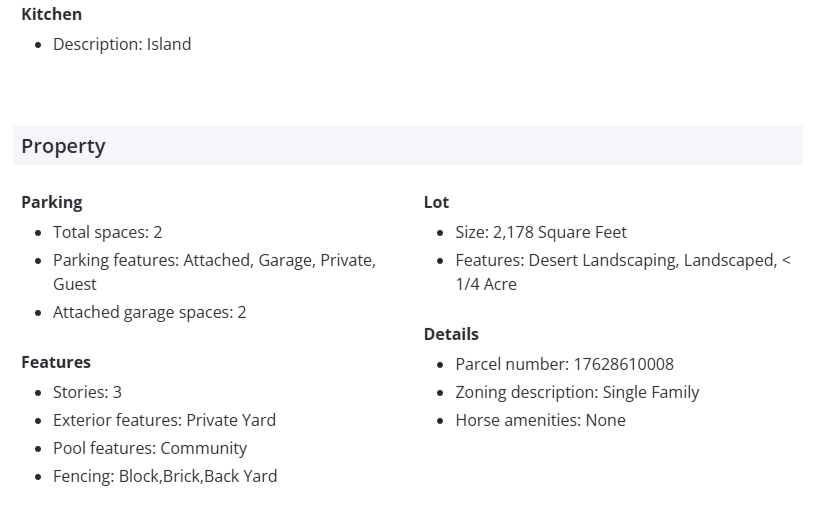Image resolution: width=823 pixels, height=511 pixels.
Task: Click the bold Features subsection heading
Action: pos(56,362)
